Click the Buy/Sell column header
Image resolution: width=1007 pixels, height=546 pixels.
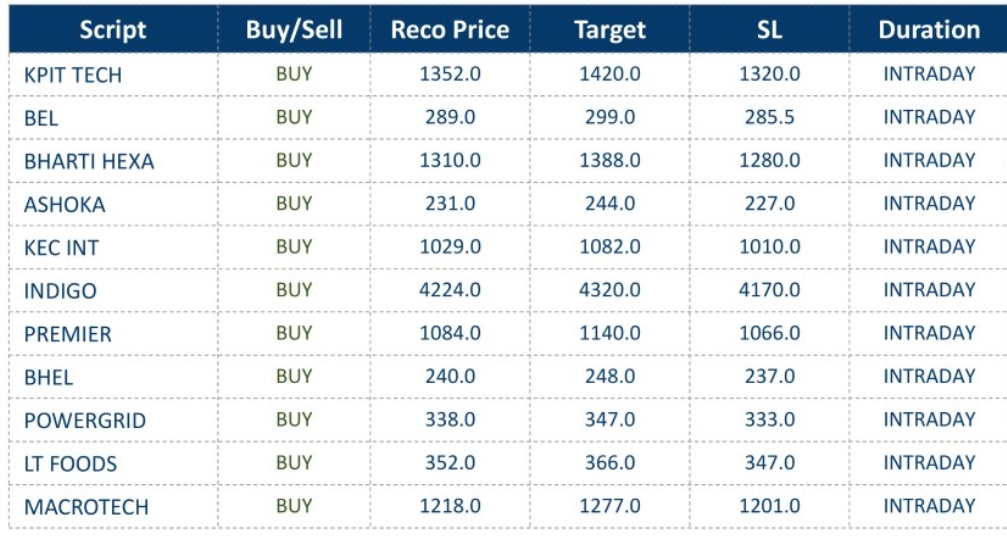(294, 30)
